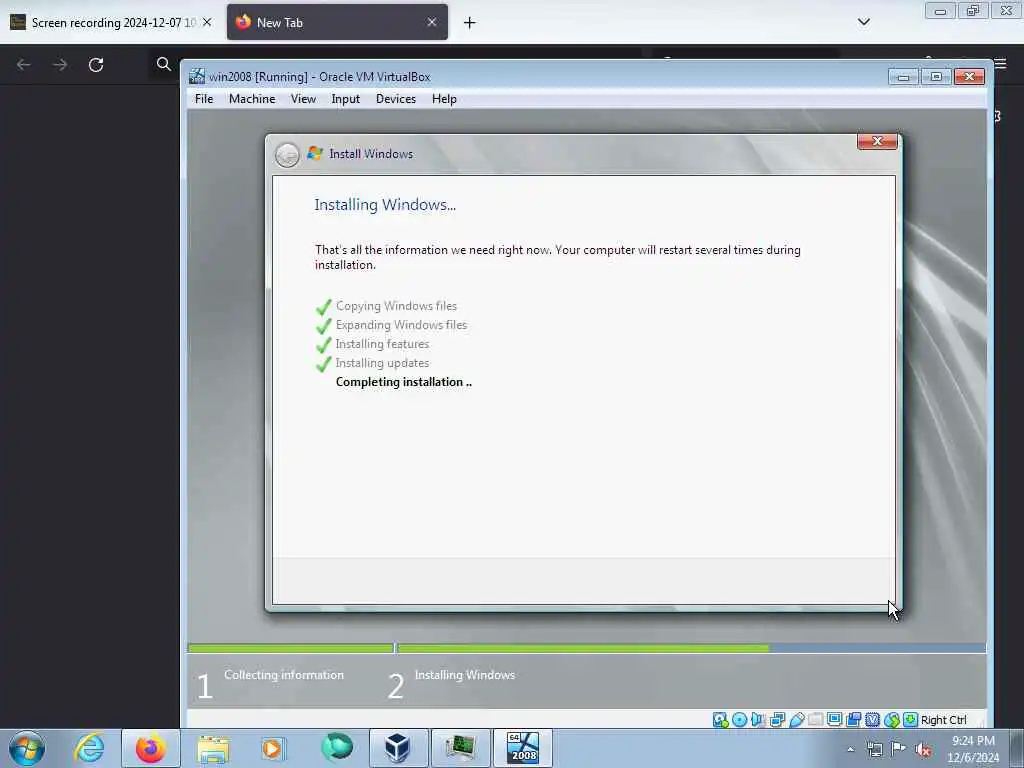
Task: Click the green orb taskbar application
Action: (336, 748)
